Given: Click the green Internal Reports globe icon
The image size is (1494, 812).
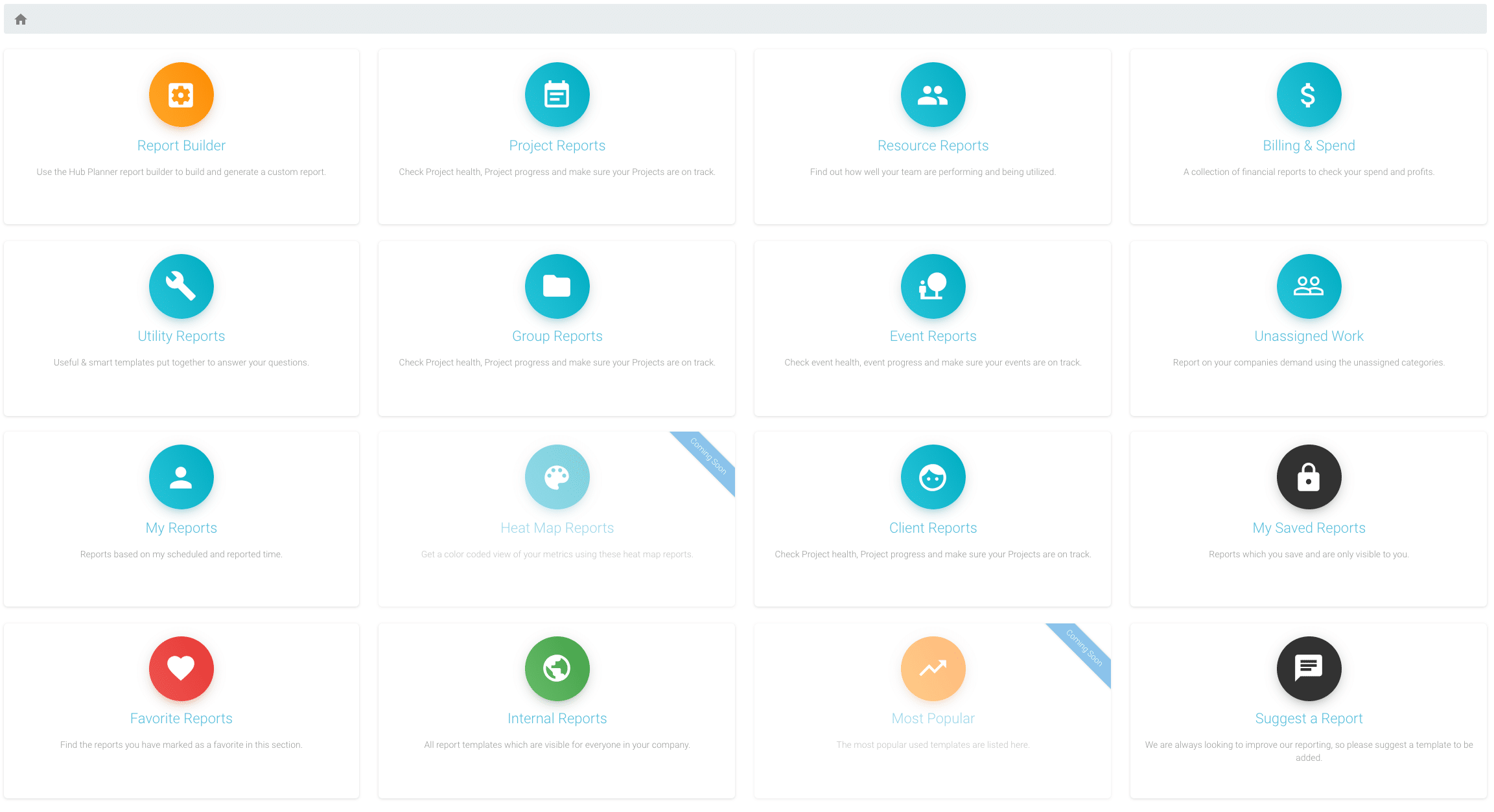Looking at the screenshot, I should click(x=557, y=668).
